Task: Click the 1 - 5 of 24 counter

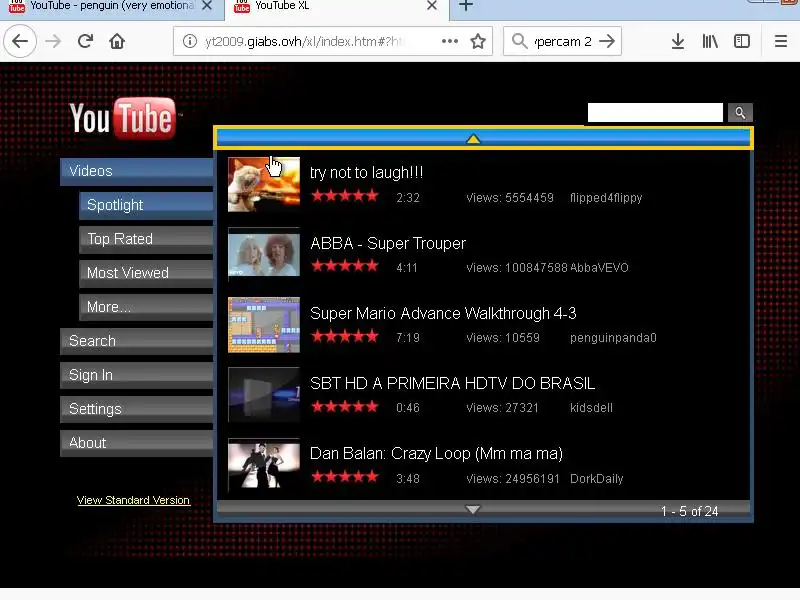Action: click(x=689, y=511)
